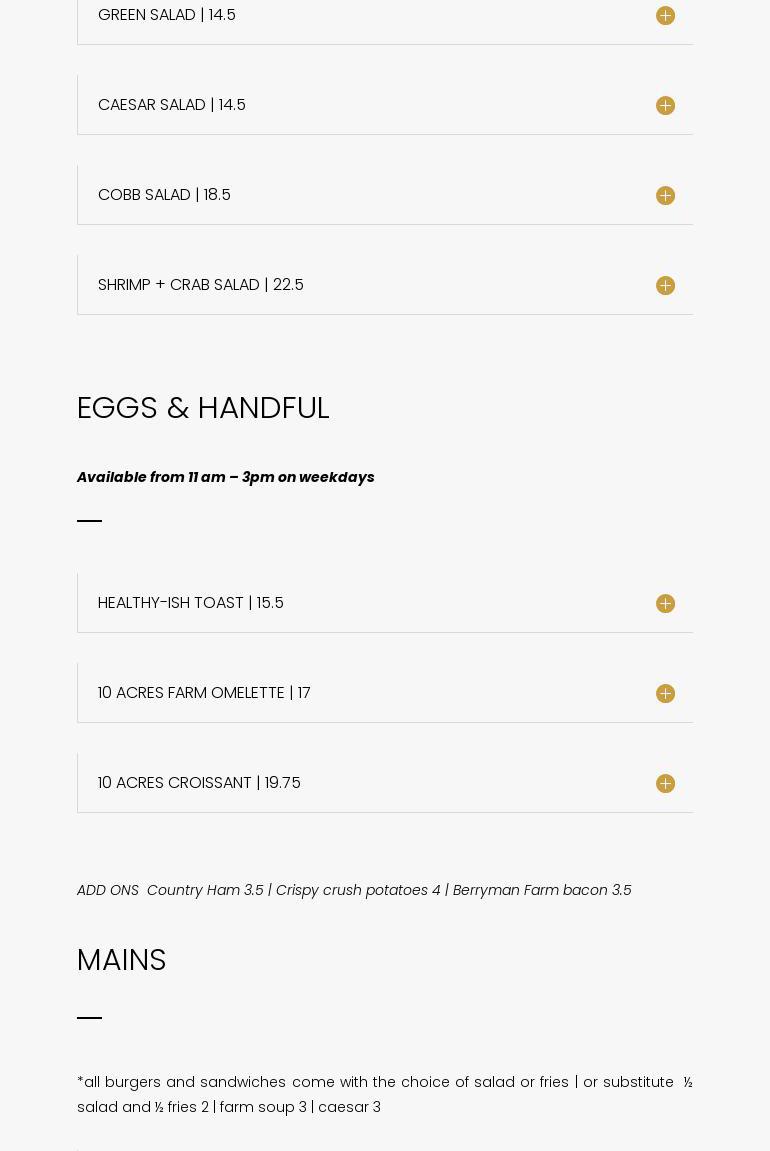This screenshot has width=770, height=1151.
Task: Click the EGGS & HANDFUL heading
Action: 203,408
